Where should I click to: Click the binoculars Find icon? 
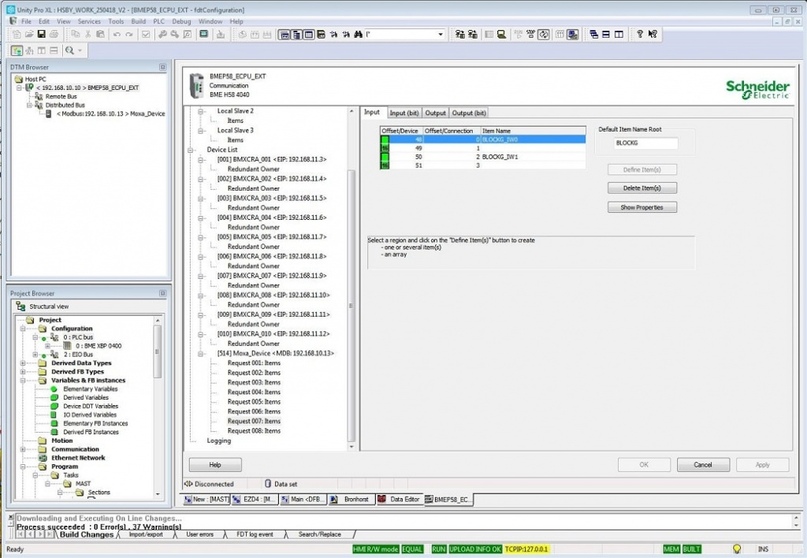(358, 34)
